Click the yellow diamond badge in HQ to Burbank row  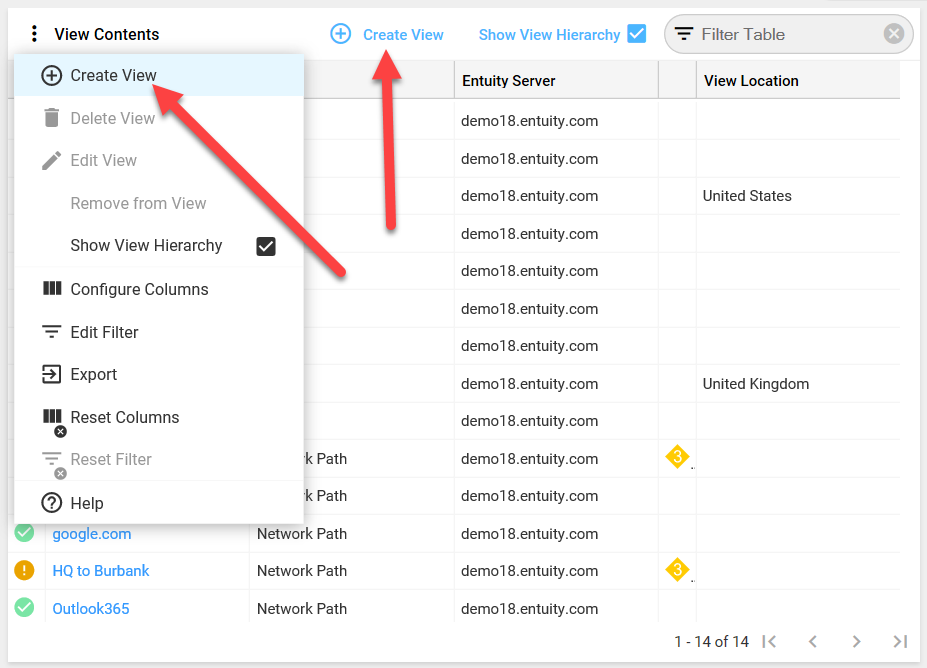click(x=676, y=569)
